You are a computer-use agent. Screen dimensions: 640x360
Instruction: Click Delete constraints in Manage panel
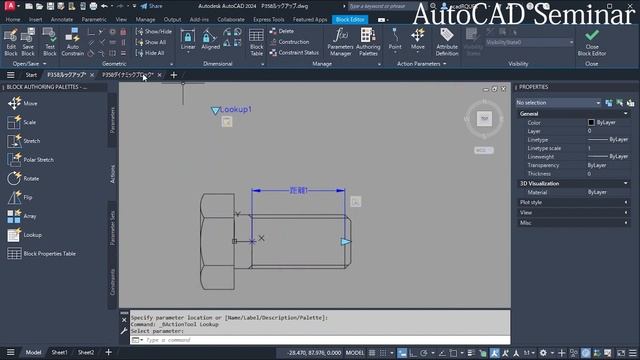[282, 31]
